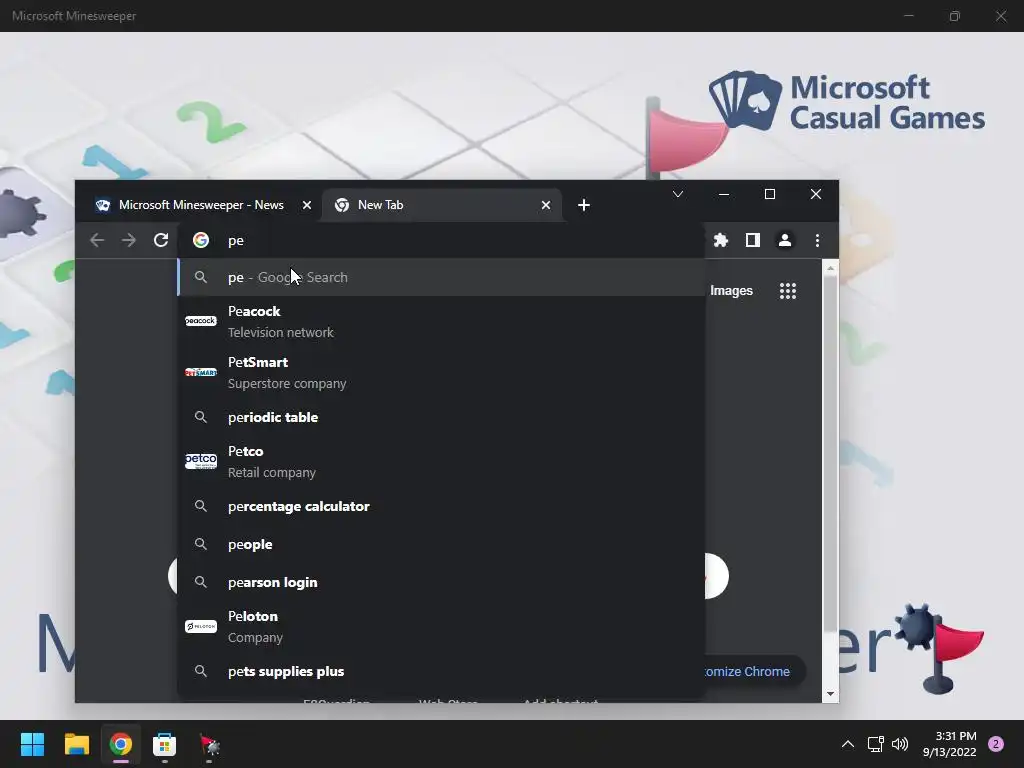Select 'pe - Google Search' suggestion
The width and height of the screenshot is (1024, 768).
coord(441,277)
